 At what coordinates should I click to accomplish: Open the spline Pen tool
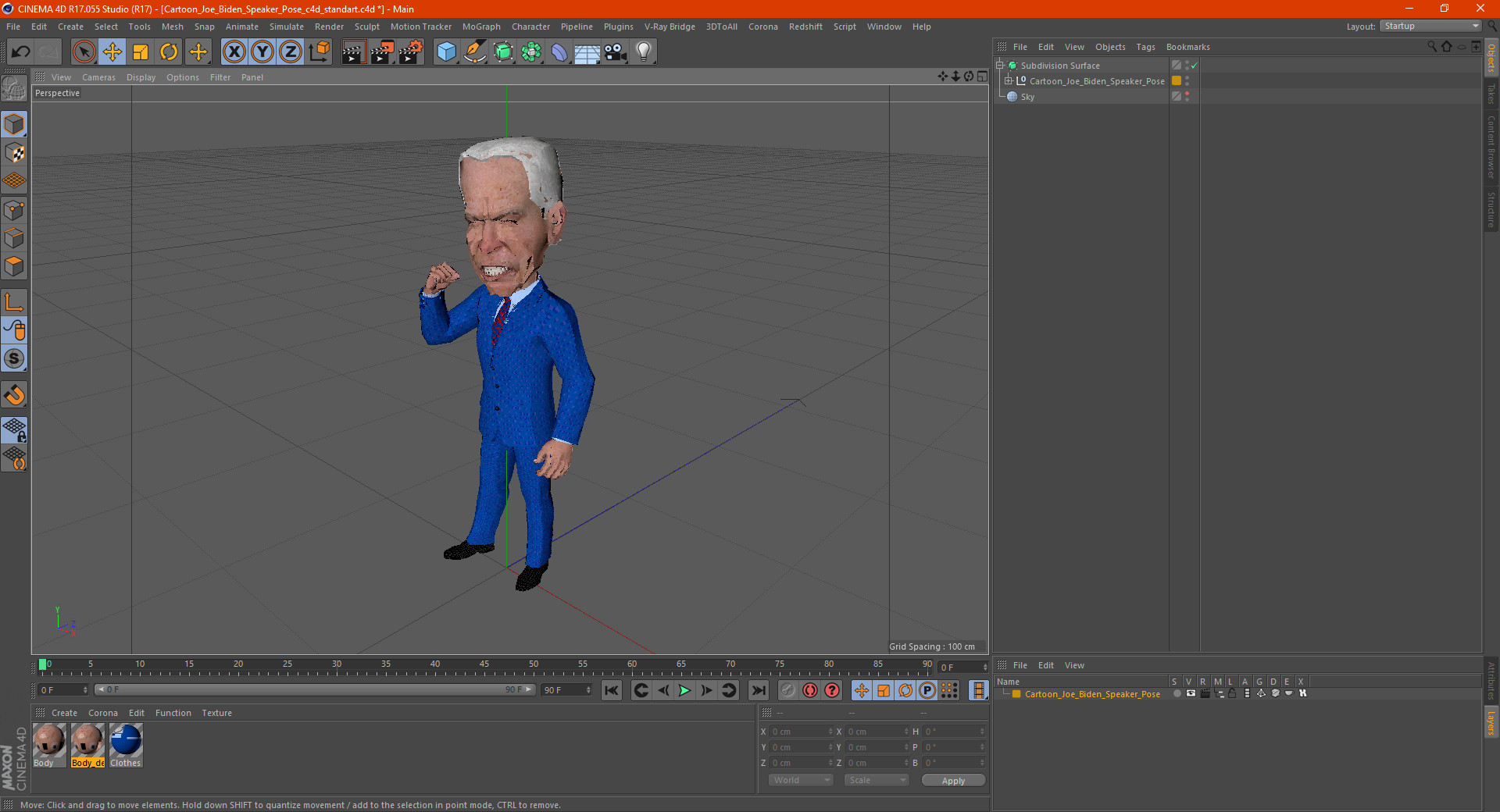[475, 52]
